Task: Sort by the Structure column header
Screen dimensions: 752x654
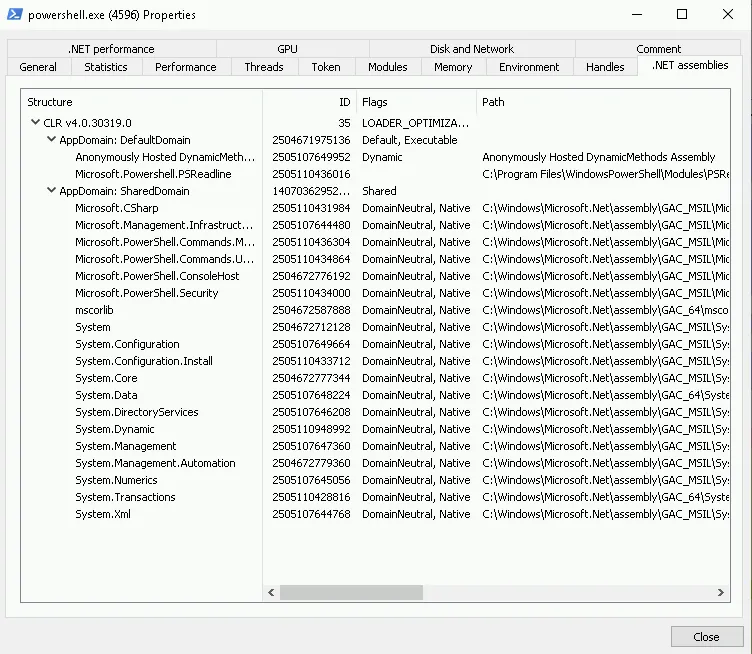Action: tap(141, 102)
